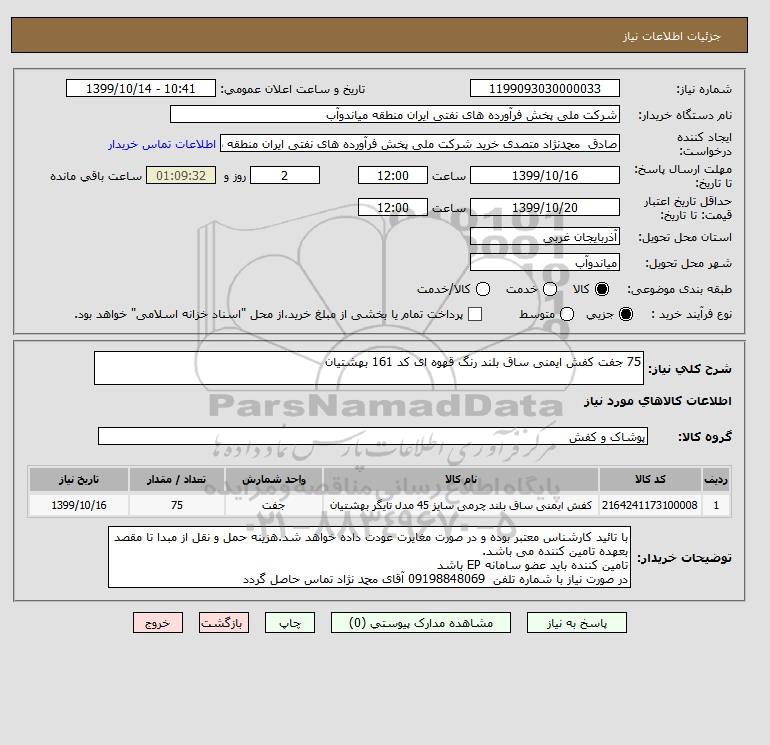Viewport: 770px width, 745px height.
Task: Click the شرح کلی نیاز label
Action: (x=690, y=369)
